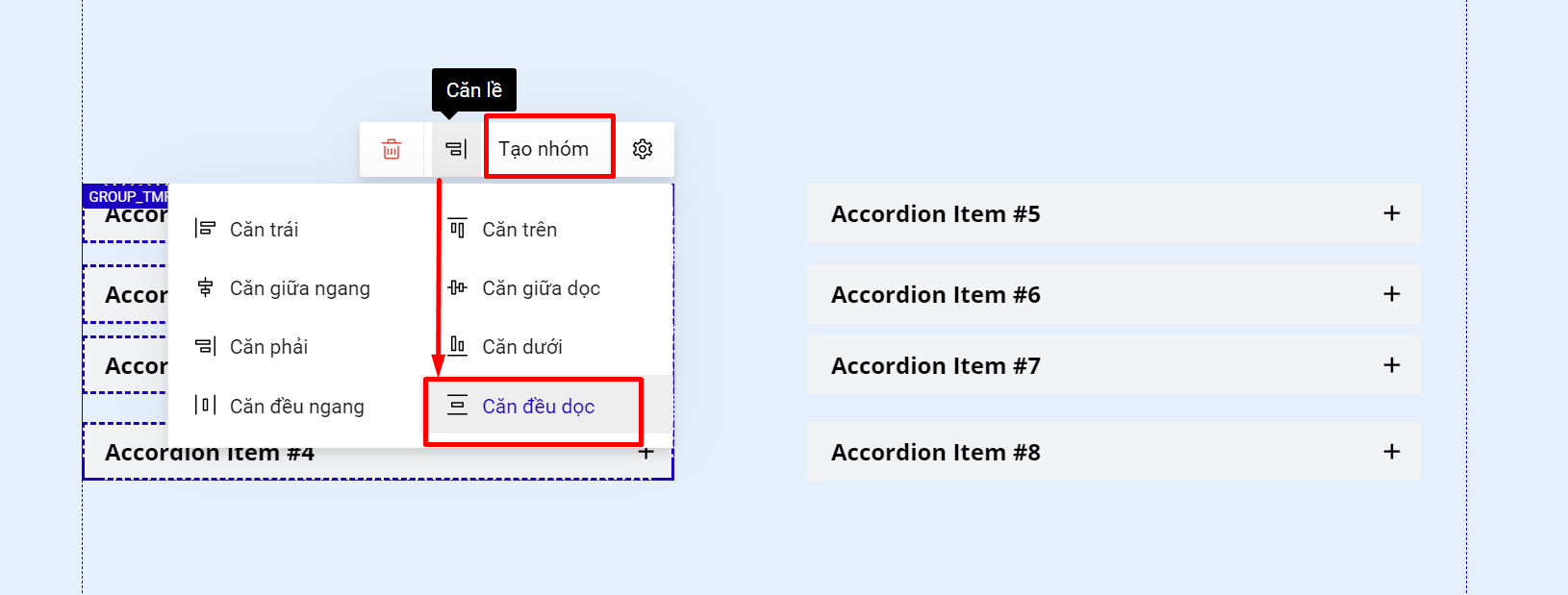Choose Căn đều ngang alignment
The width and height of the screenshot is (1568, 595).
[295, 407]
